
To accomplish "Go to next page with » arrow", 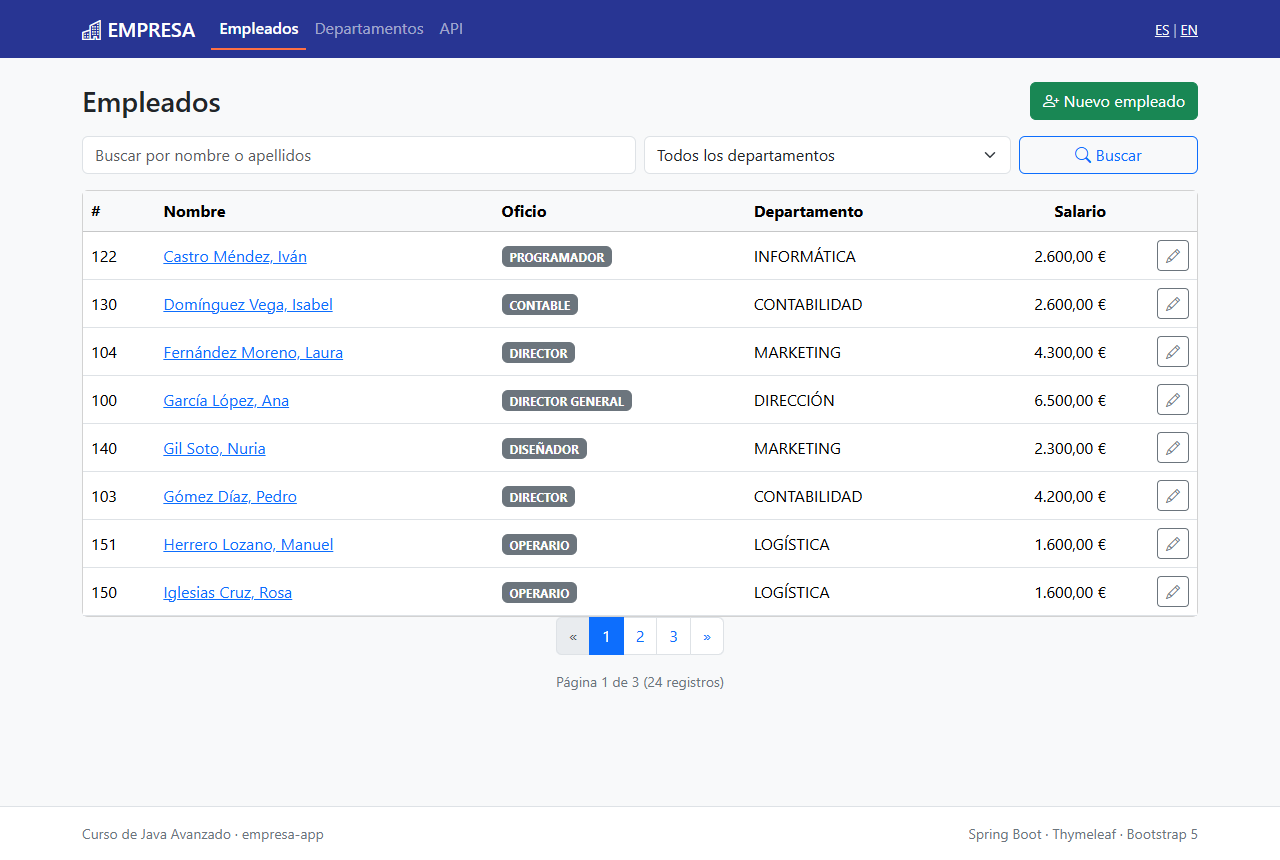I will 707,636.
